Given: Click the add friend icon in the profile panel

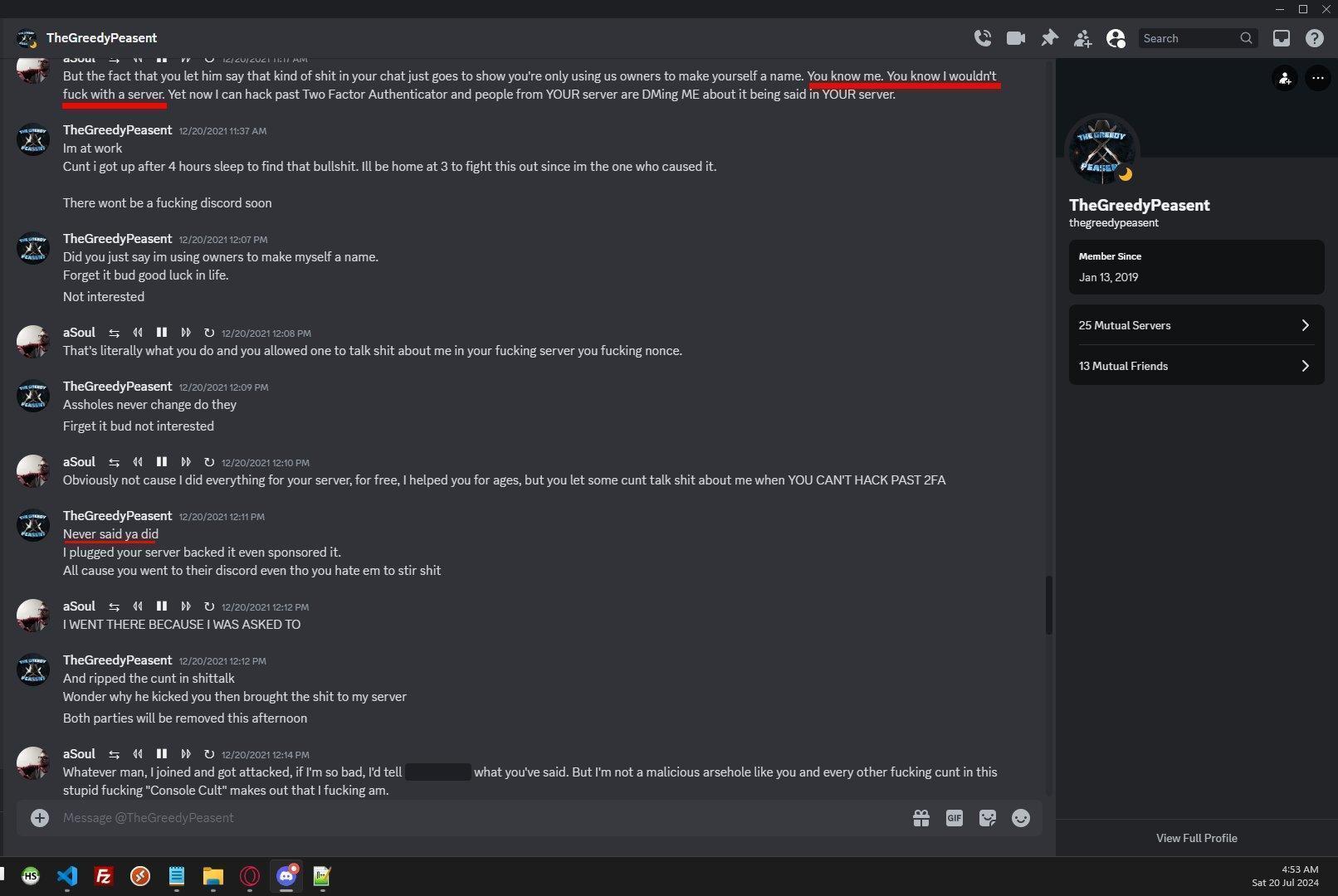Looking at the screenshot, I should point(1285,78).
